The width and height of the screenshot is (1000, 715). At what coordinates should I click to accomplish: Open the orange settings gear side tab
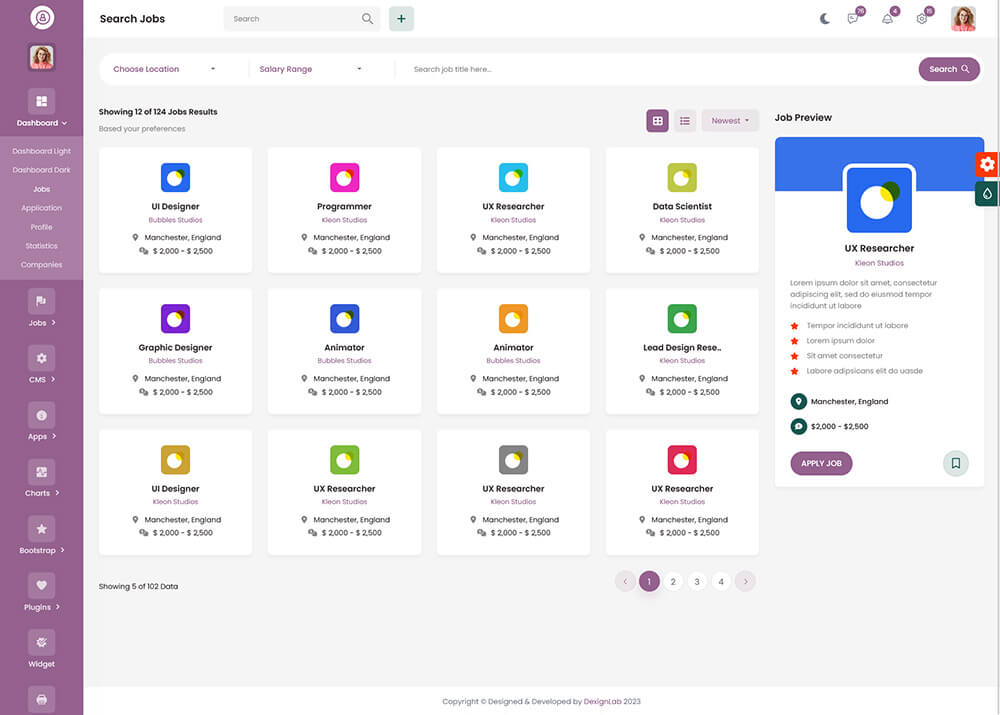987,164
